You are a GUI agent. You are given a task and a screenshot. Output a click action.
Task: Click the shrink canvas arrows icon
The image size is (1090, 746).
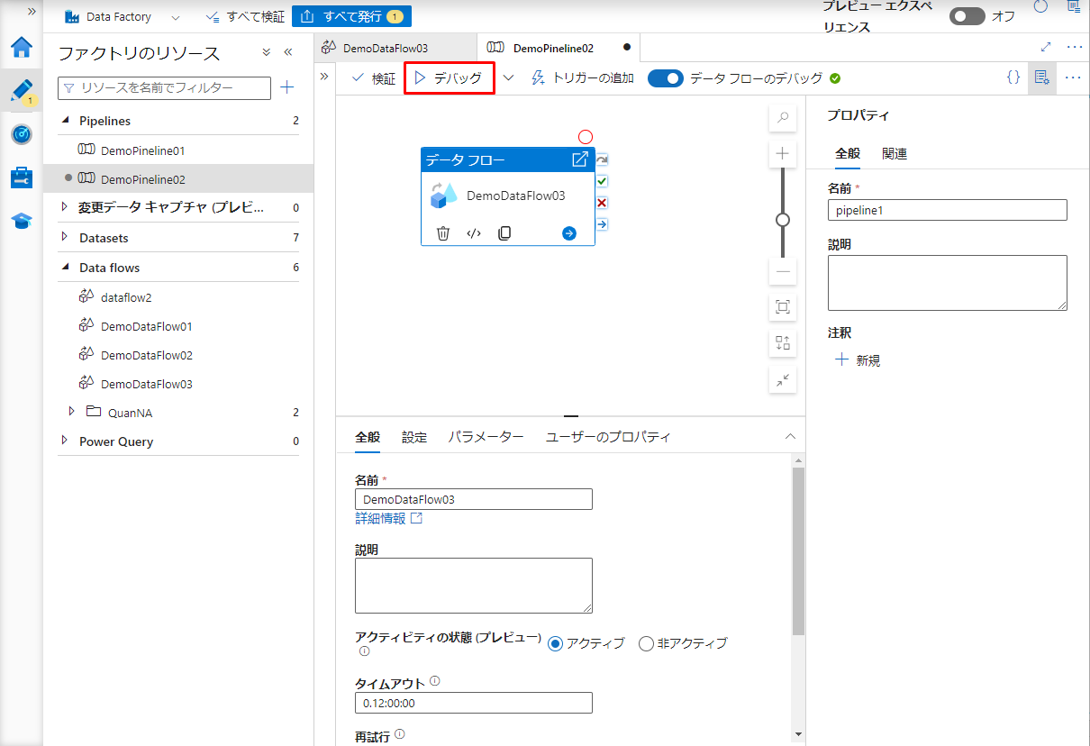[x=783, y=380]
